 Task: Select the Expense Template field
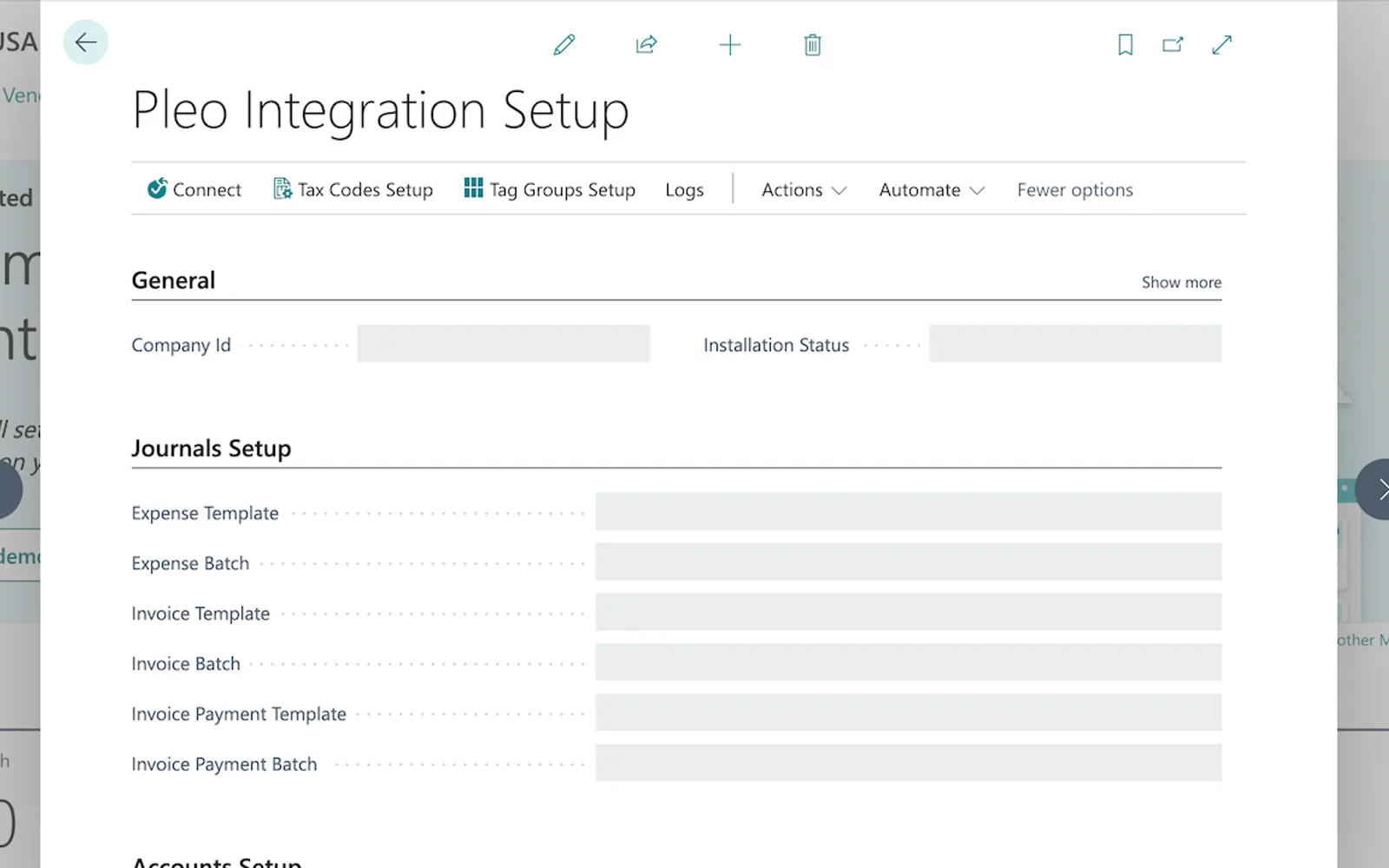[908, 512]
